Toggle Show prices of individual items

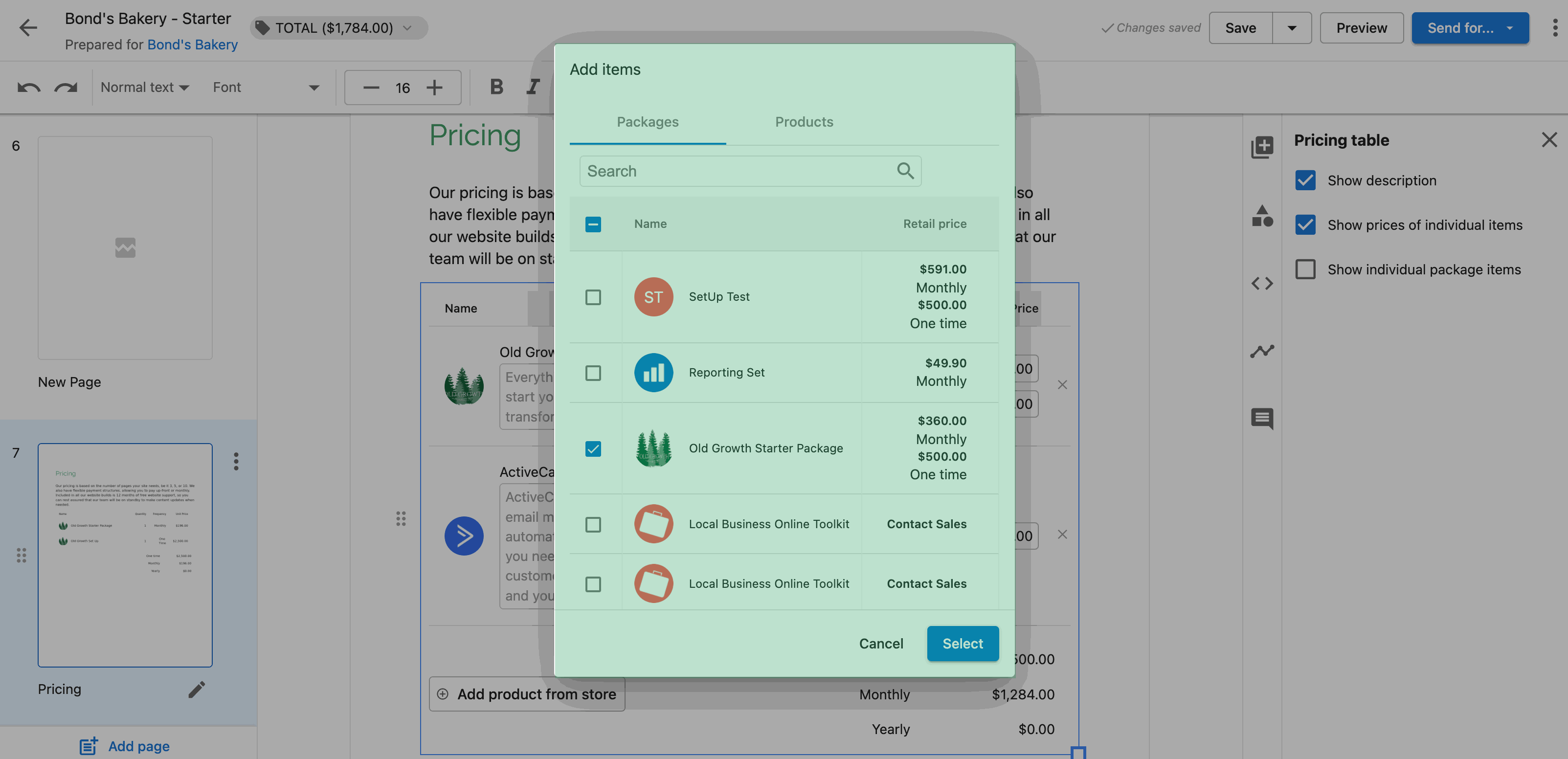[x=1305, y=224]
